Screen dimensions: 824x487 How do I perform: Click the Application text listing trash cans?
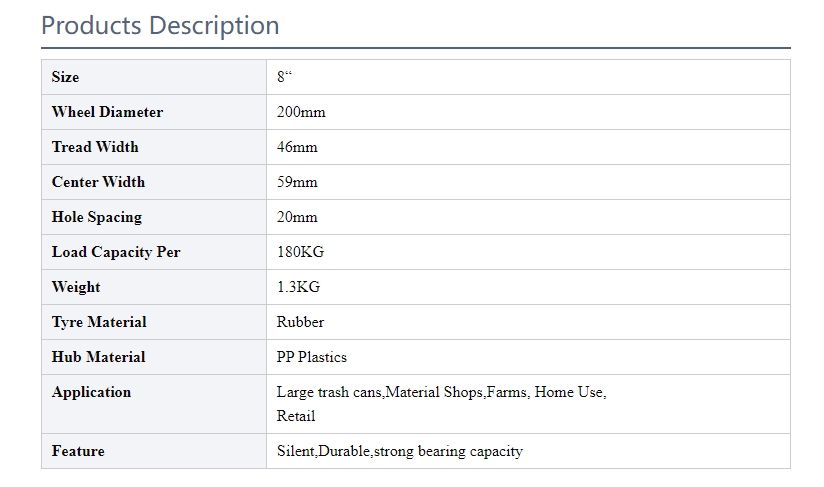click(x=441, y=393)
